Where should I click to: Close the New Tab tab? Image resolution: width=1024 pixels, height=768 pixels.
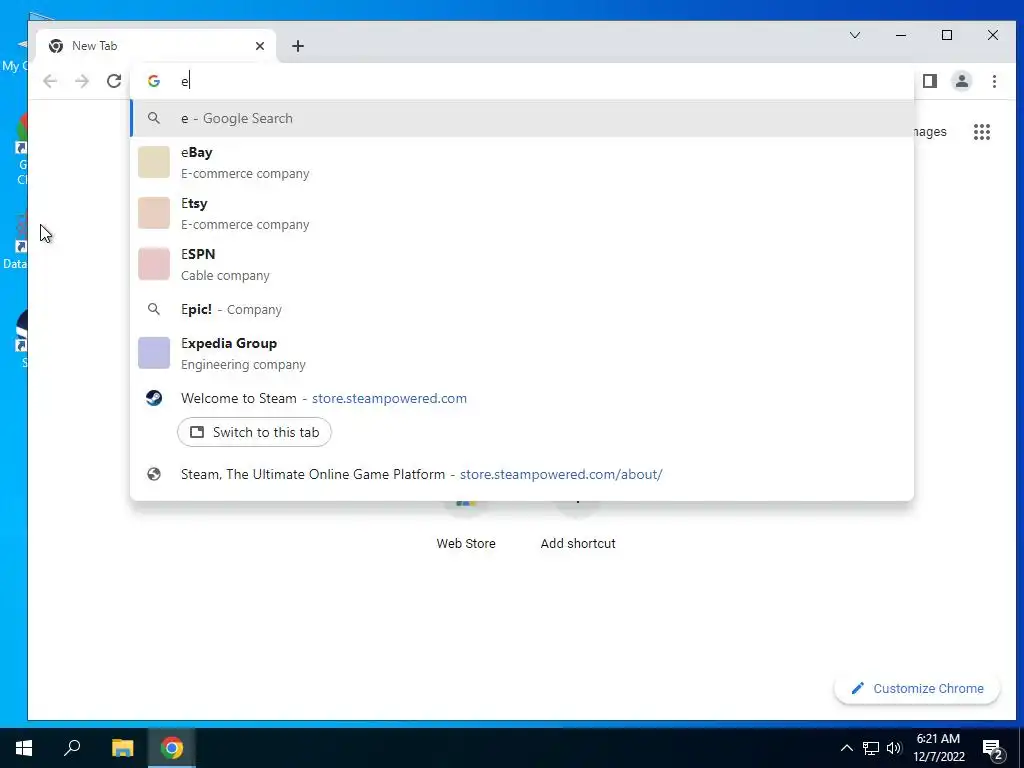(260, 46)
